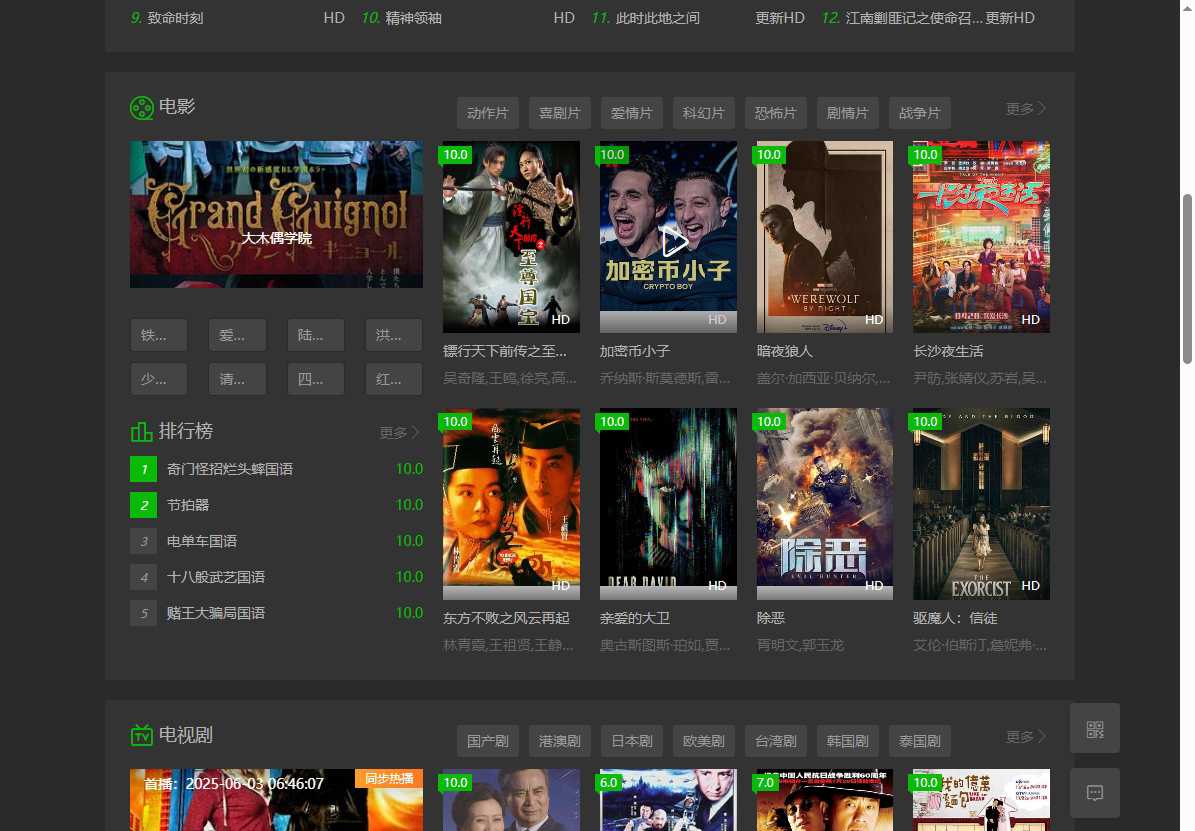Viewport: 1195px width, 831px height.
Task: Switch to the 欧美剧 TV category
Action: point(703,741)
